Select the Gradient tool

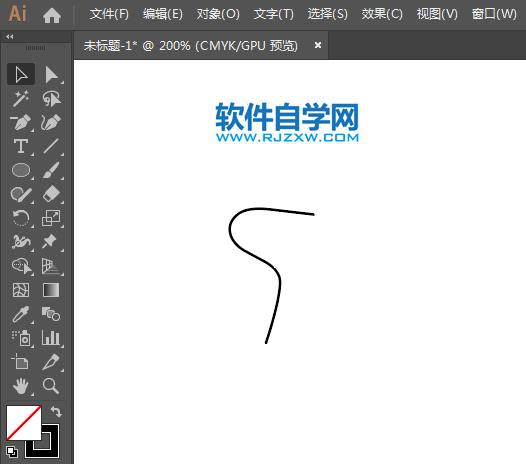(x=51, y=290)
